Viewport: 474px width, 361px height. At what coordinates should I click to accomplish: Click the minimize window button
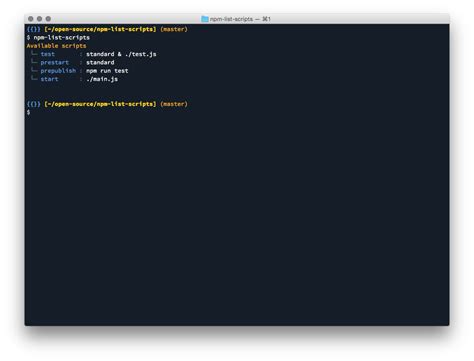(39, 19)
